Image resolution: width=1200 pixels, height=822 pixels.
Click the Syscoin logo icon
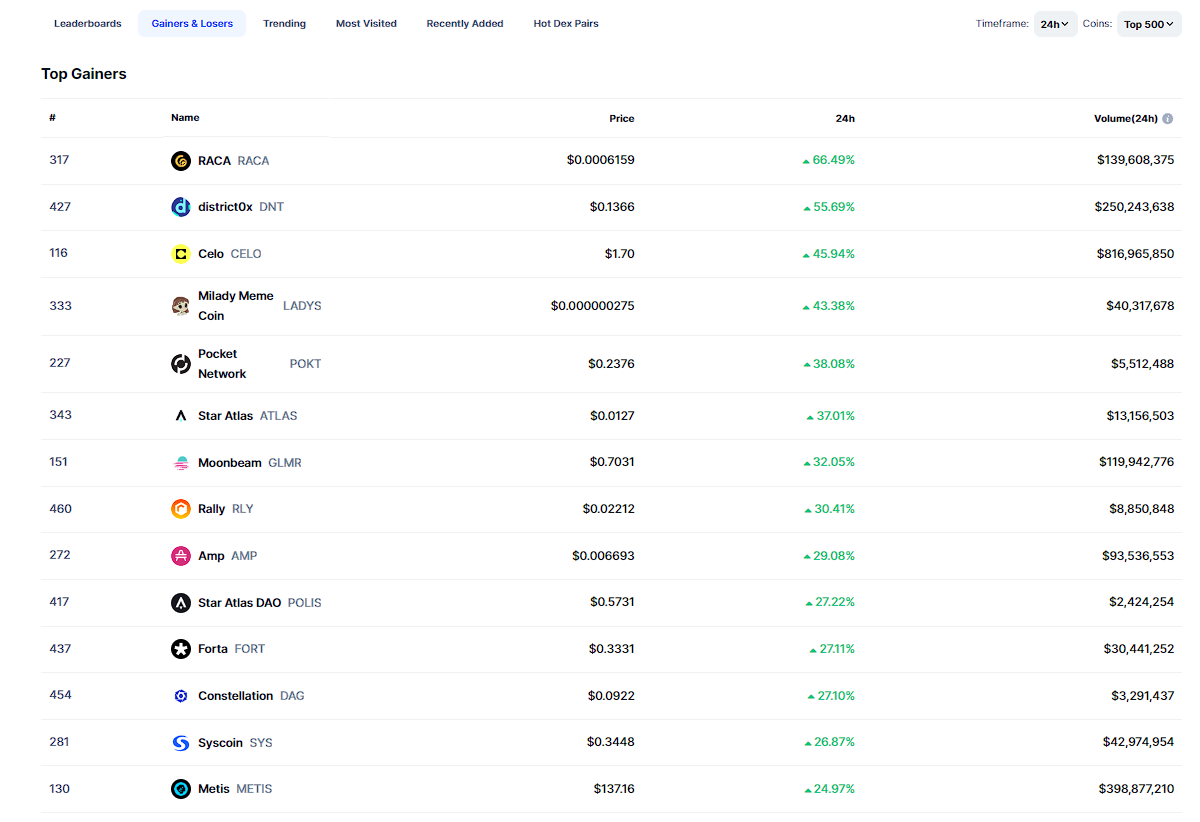click(x=180, y=743)
